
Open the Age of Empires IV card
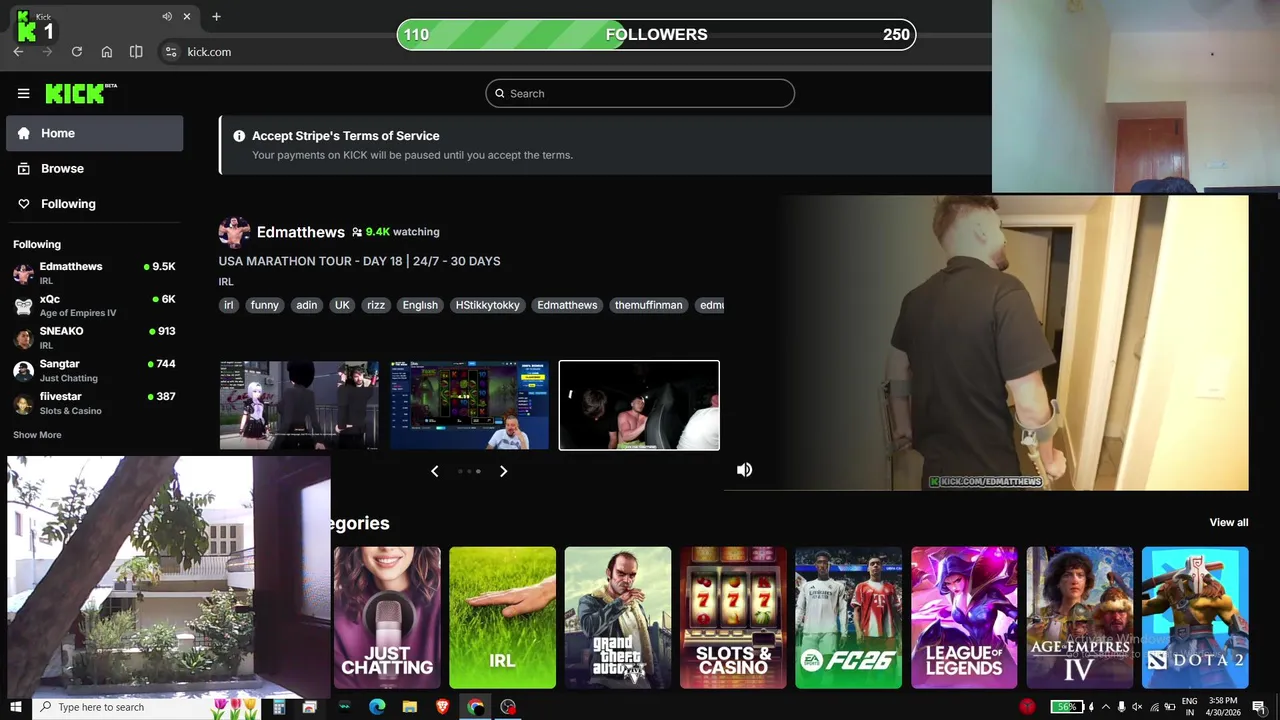click(x=1079, y=617)
